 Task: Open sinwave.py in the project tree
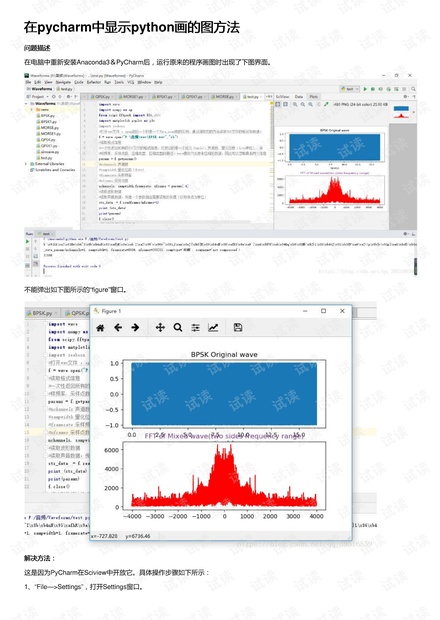point(50,152)
